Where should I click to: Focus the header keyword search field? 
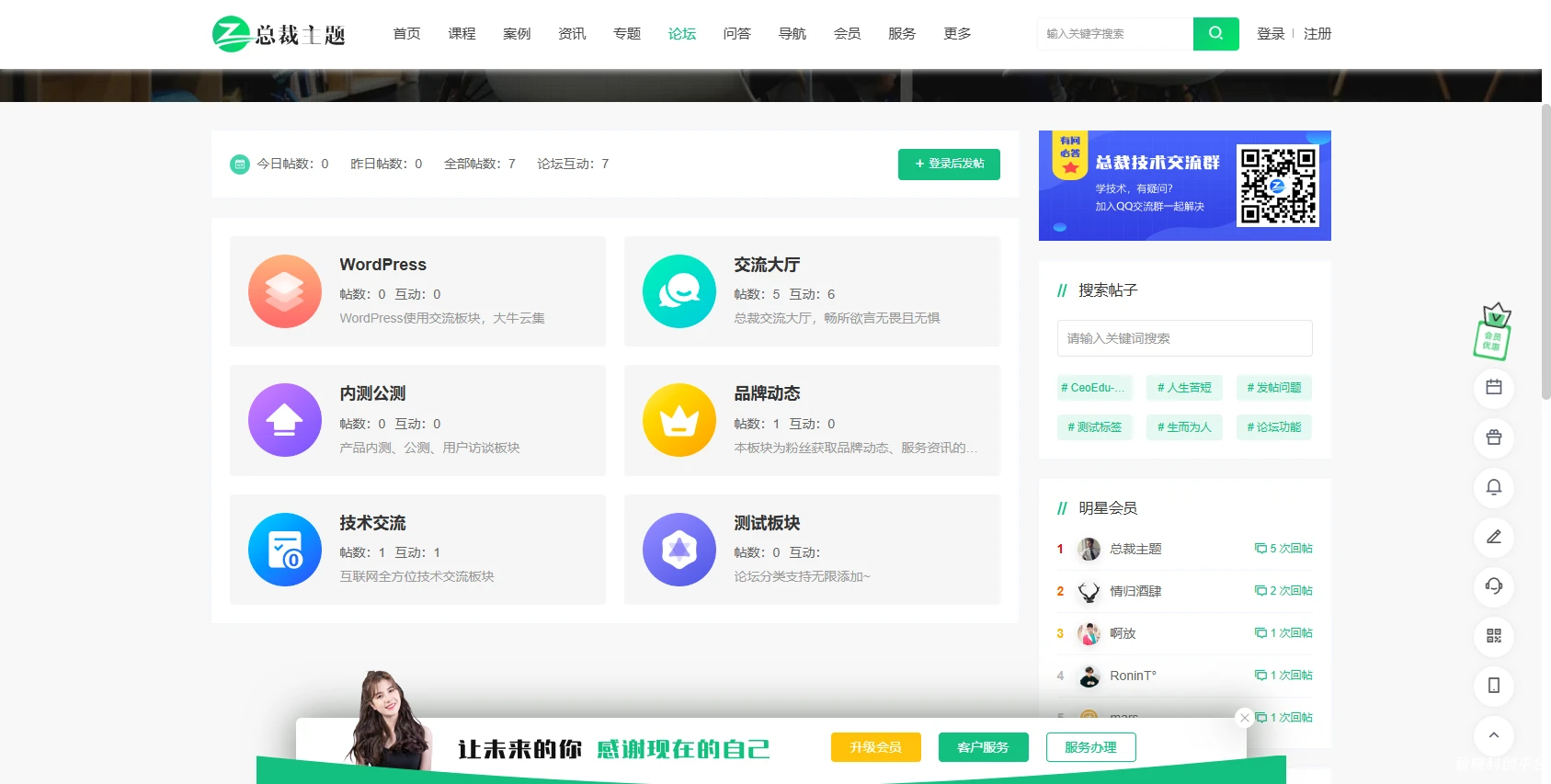tap(1115, 34)
